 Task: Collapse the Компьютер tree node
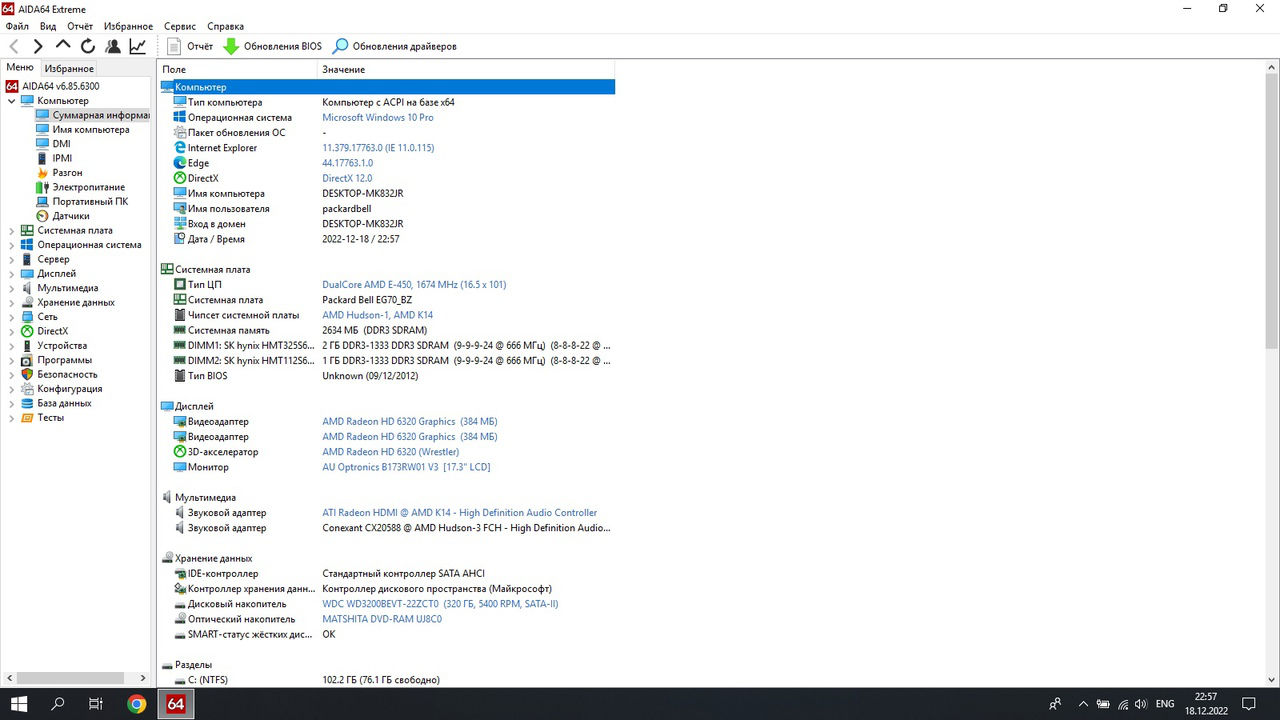12,101
